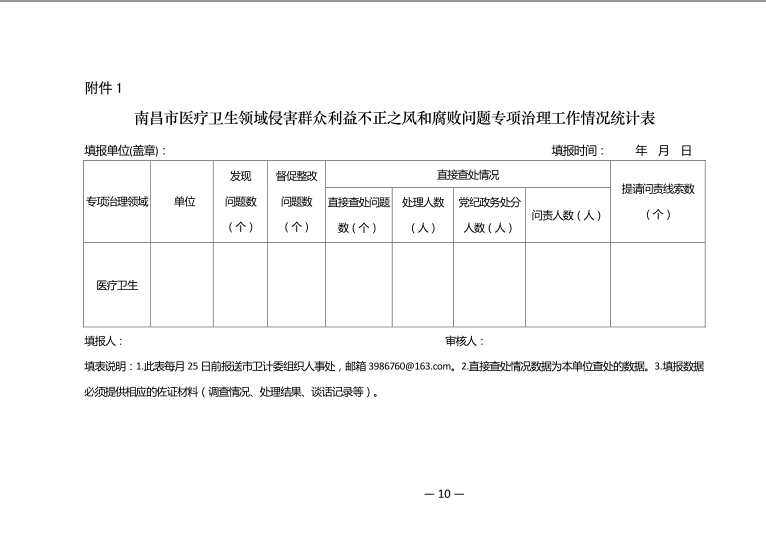Select the '党纪政务处分人数' sub-header cell
The image size is (766, 542).
pos(489,214)
